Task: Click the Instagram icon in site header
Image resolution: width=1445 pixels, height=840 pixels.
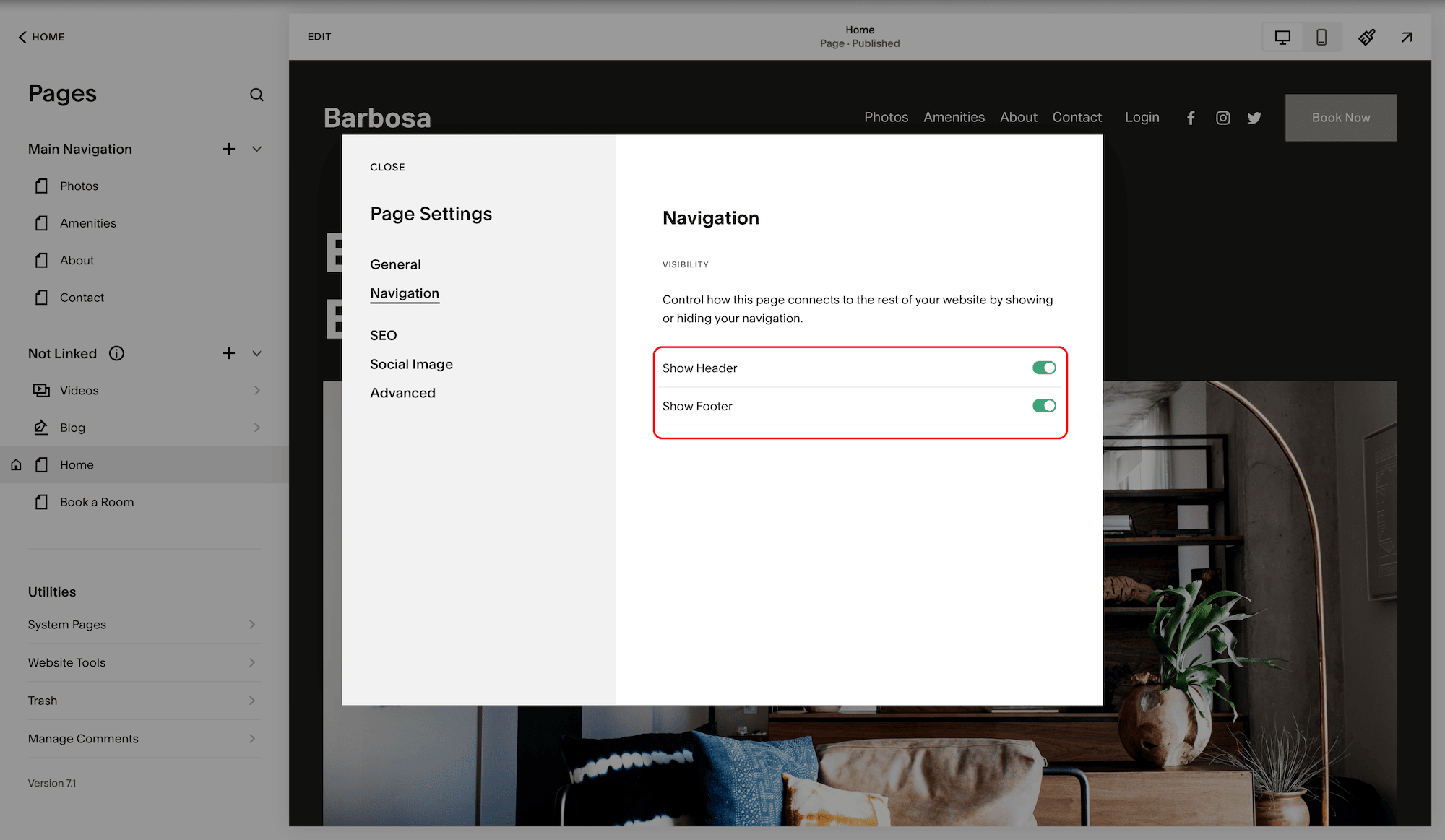Action: (1222, 118)
